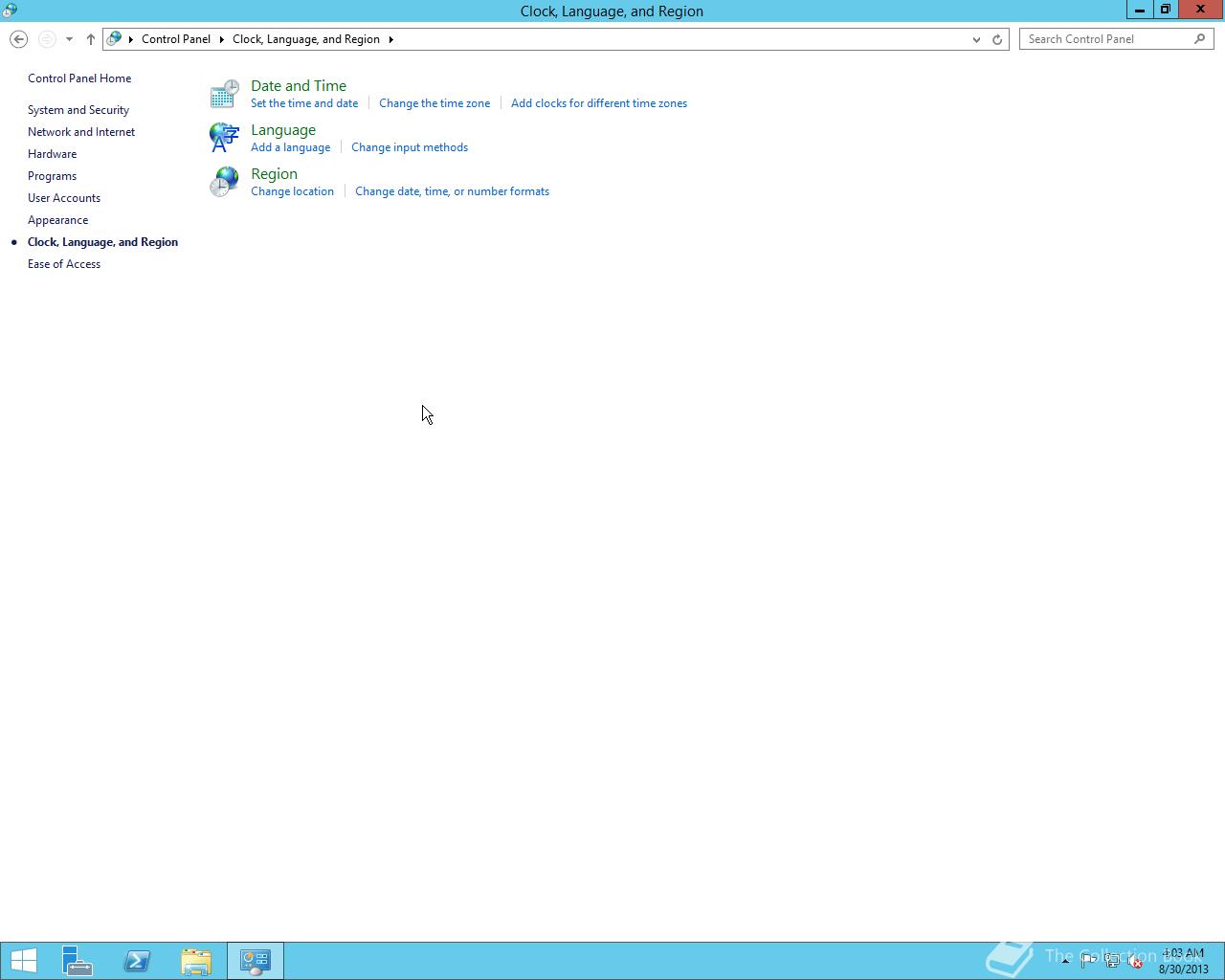Go to System and Security

coord(78,110)
